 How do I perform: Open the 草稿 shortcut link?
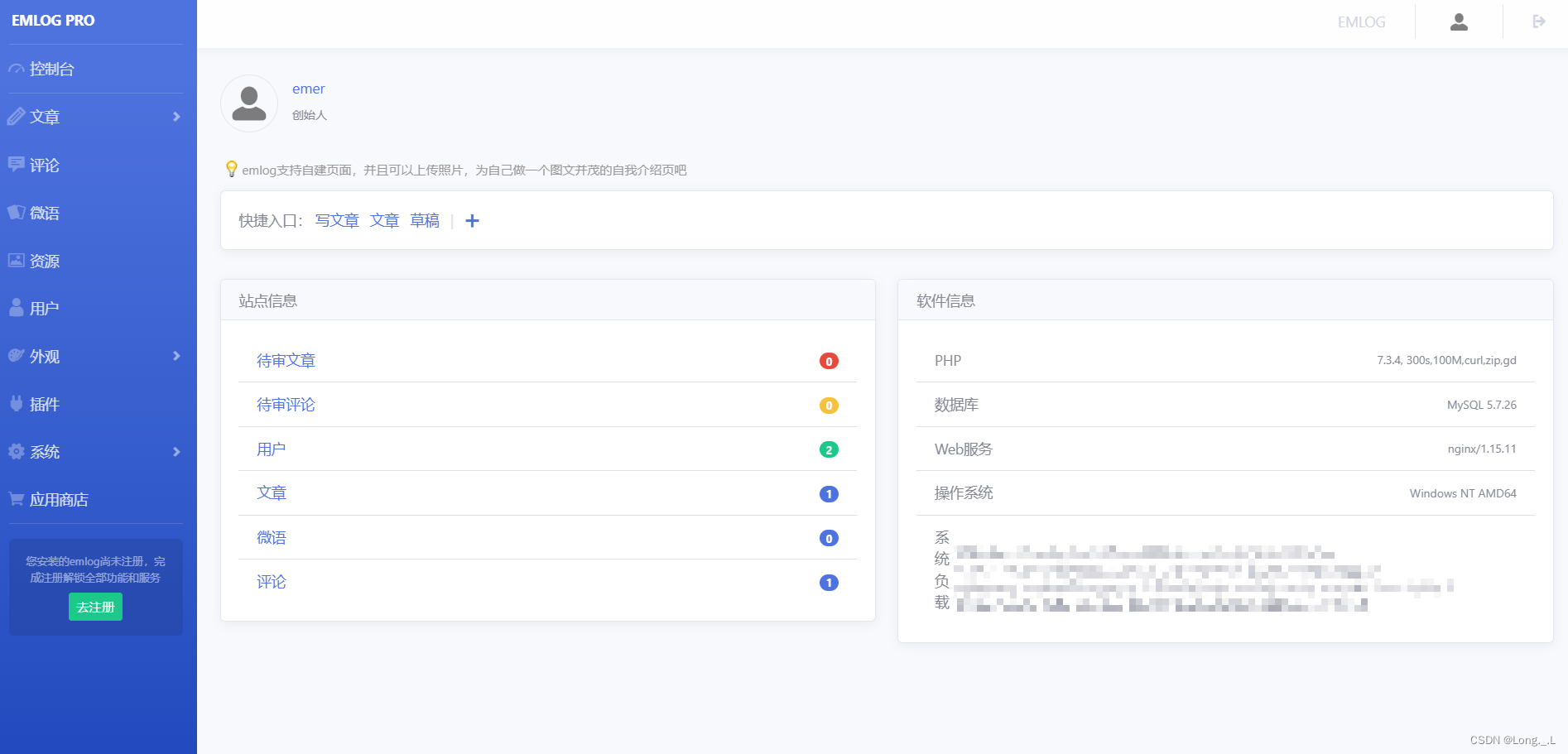pos(425,221)
